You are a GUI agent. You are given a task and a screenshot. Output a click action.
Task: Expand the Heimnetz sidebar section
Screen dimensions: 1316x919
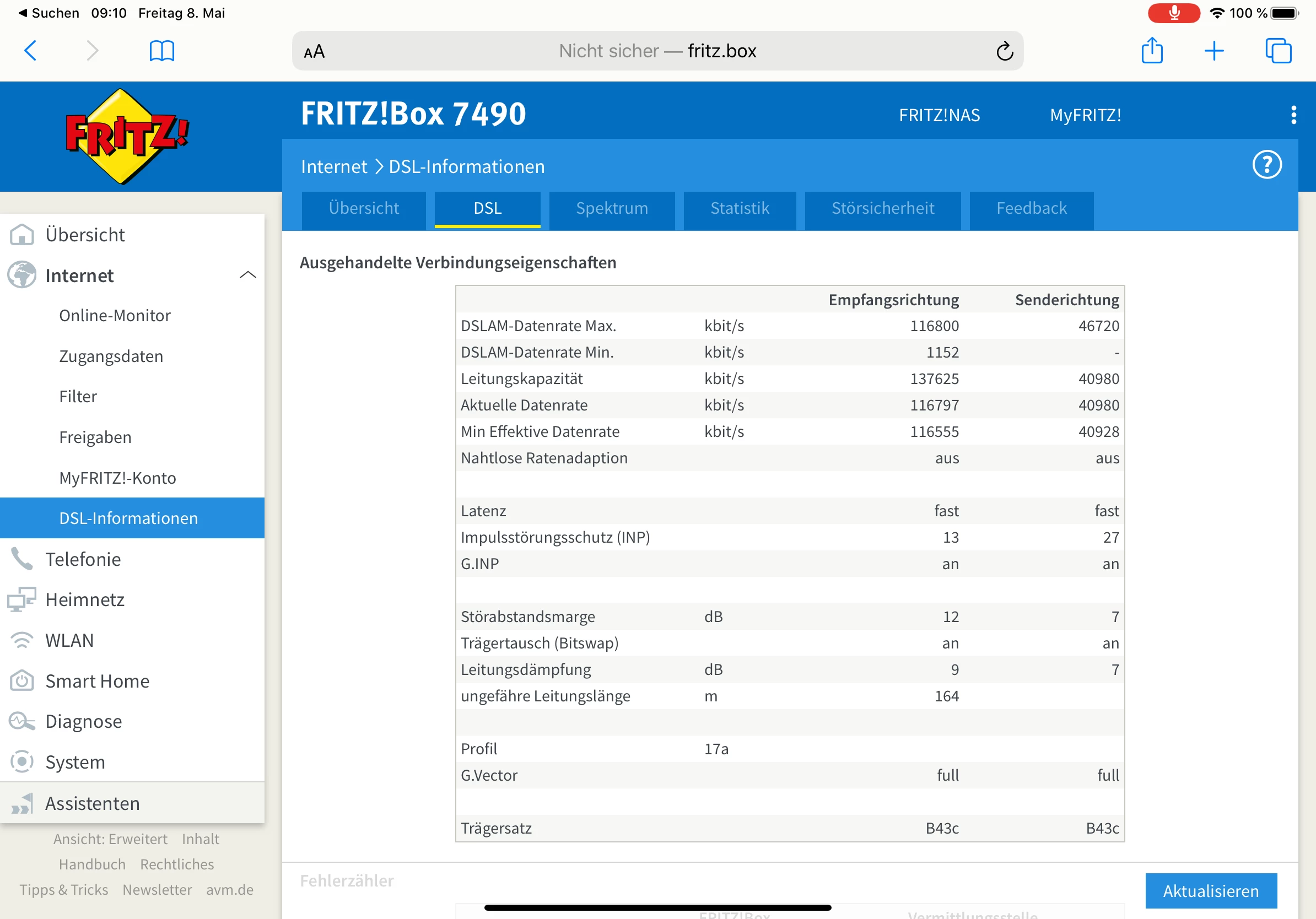[x=85, y=600]
